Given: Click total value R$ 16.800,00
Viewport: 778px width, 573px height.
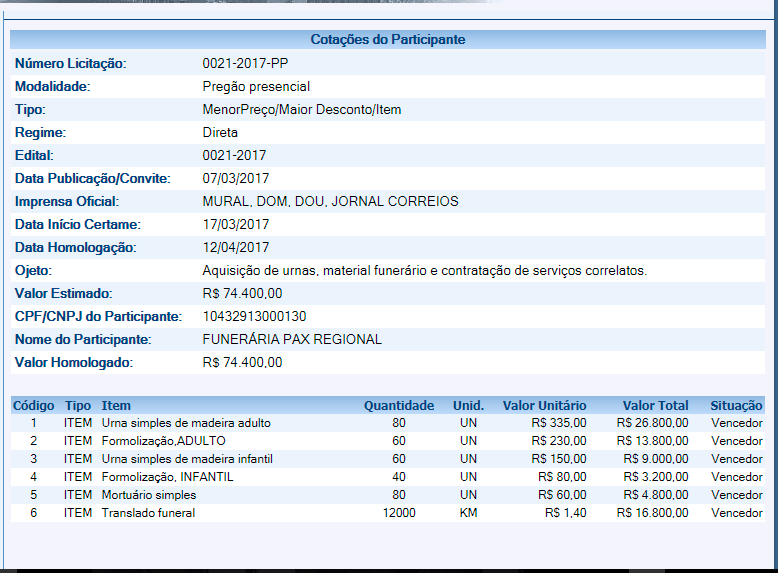Looking at the screenshot, I should (652, 512).
